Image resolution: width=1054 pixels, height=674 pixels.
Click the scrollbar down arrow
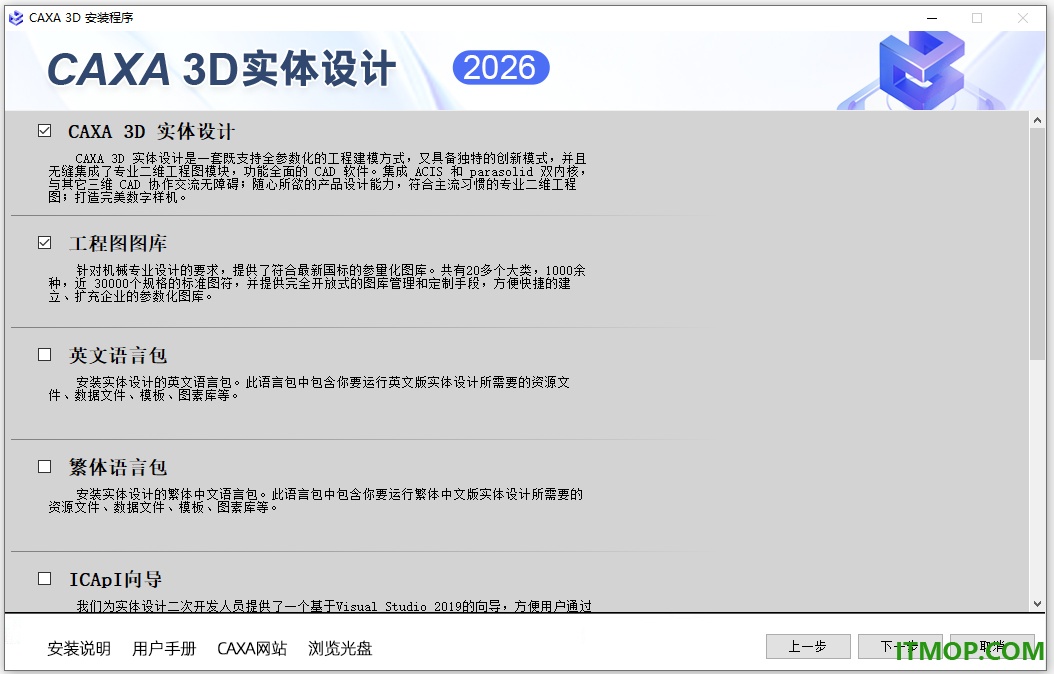click(1037, 603)
